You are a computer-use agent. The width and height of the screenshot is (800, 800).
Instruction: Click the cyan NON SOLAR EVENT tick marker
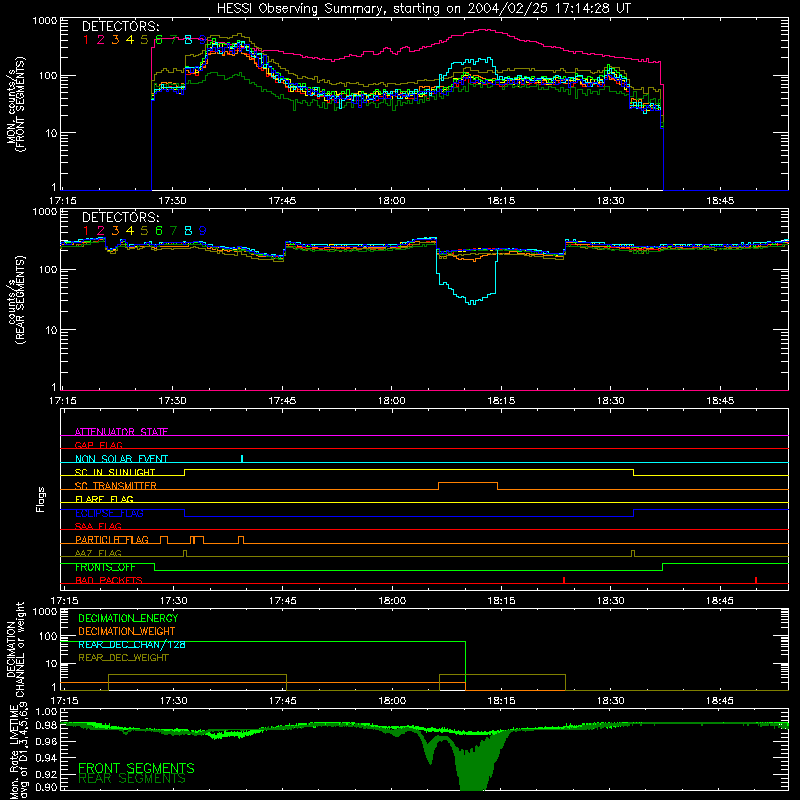tap(242, 458)
